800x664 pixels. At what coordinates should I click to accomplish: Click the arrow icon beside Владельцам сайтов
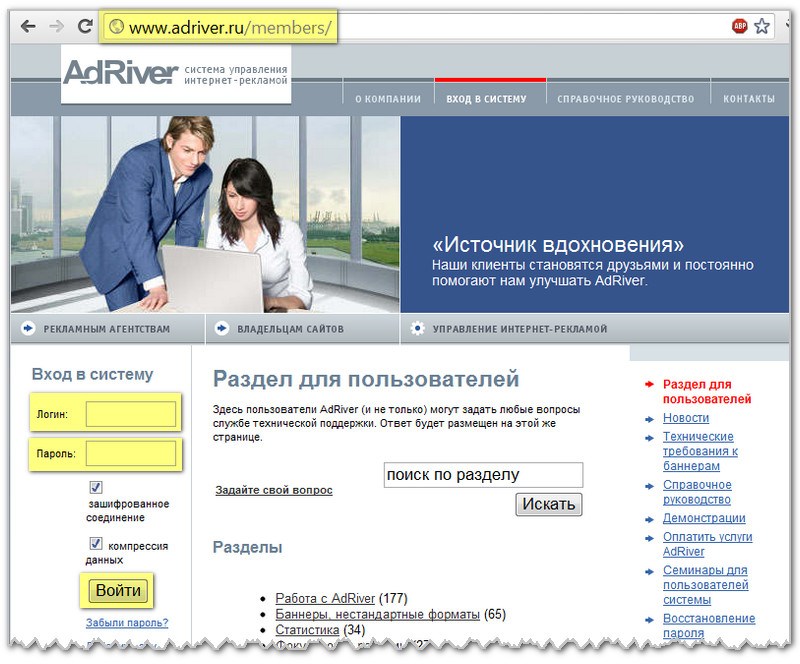[x=222, y=328]
